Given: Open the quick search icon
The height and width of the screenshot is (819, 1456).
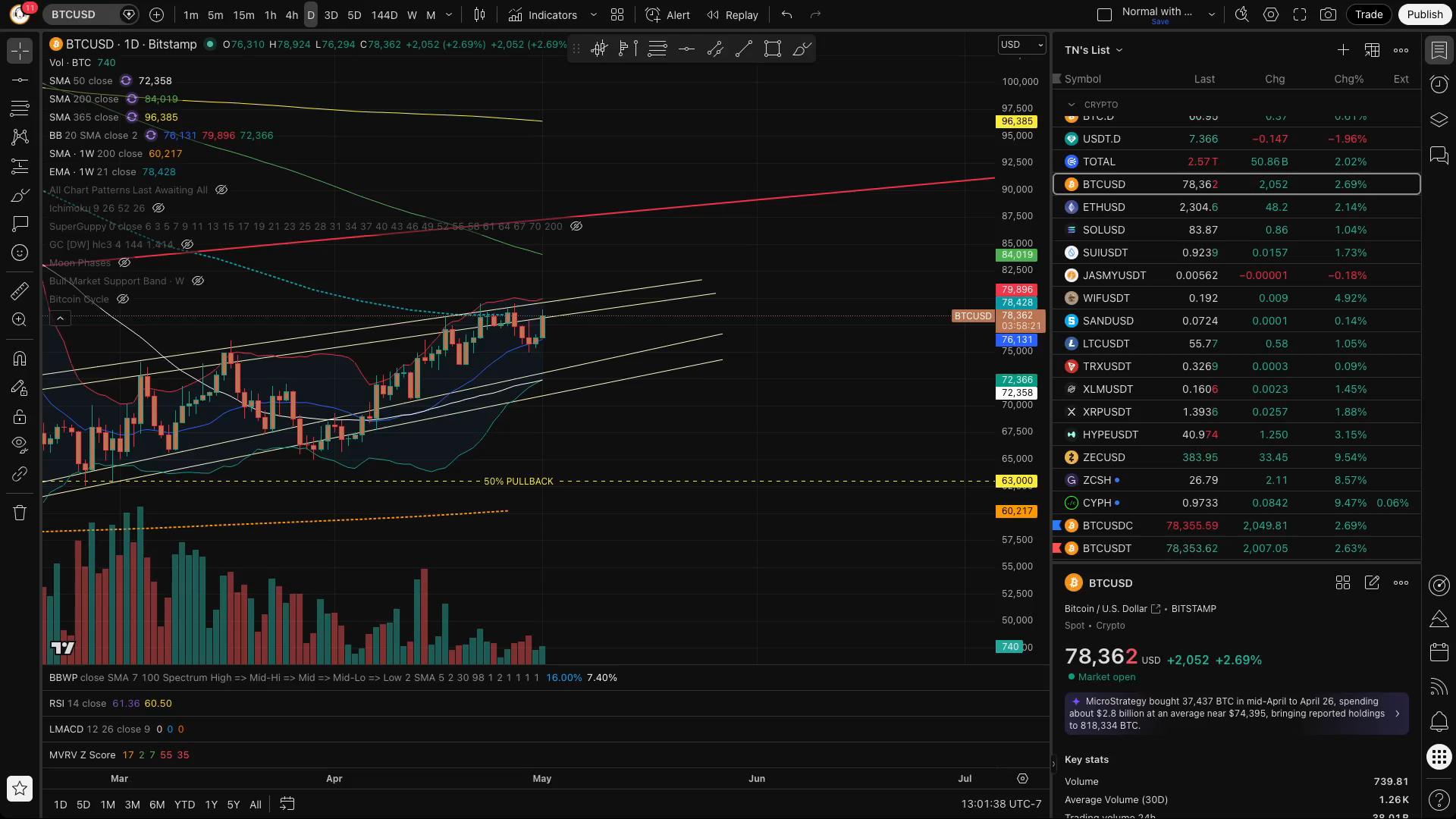Looking at the screenshot, I should (x=1241, y=14).
